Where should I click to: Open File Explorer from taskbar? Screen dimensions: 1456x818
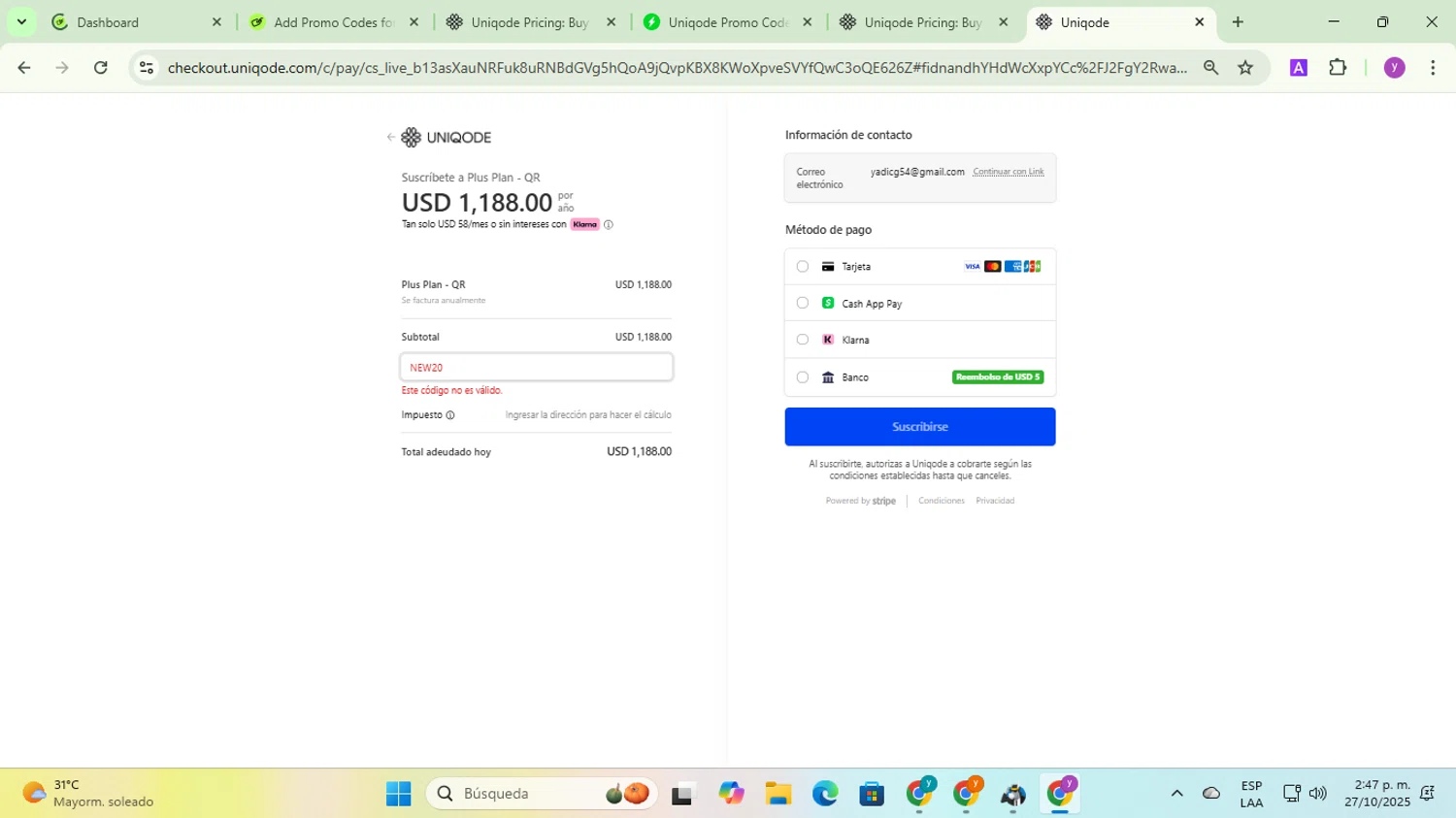[778, 794]
